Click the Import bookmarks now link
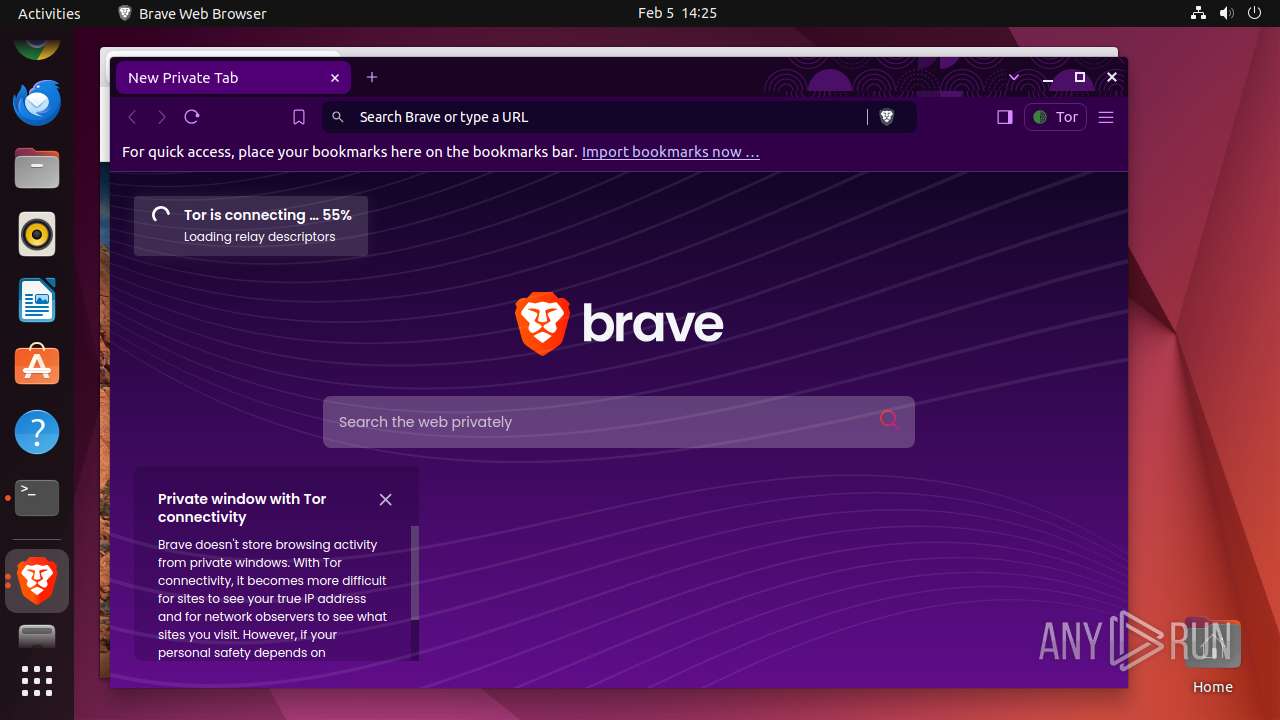This screenshot has width=1280, height=720. [670, 152]
